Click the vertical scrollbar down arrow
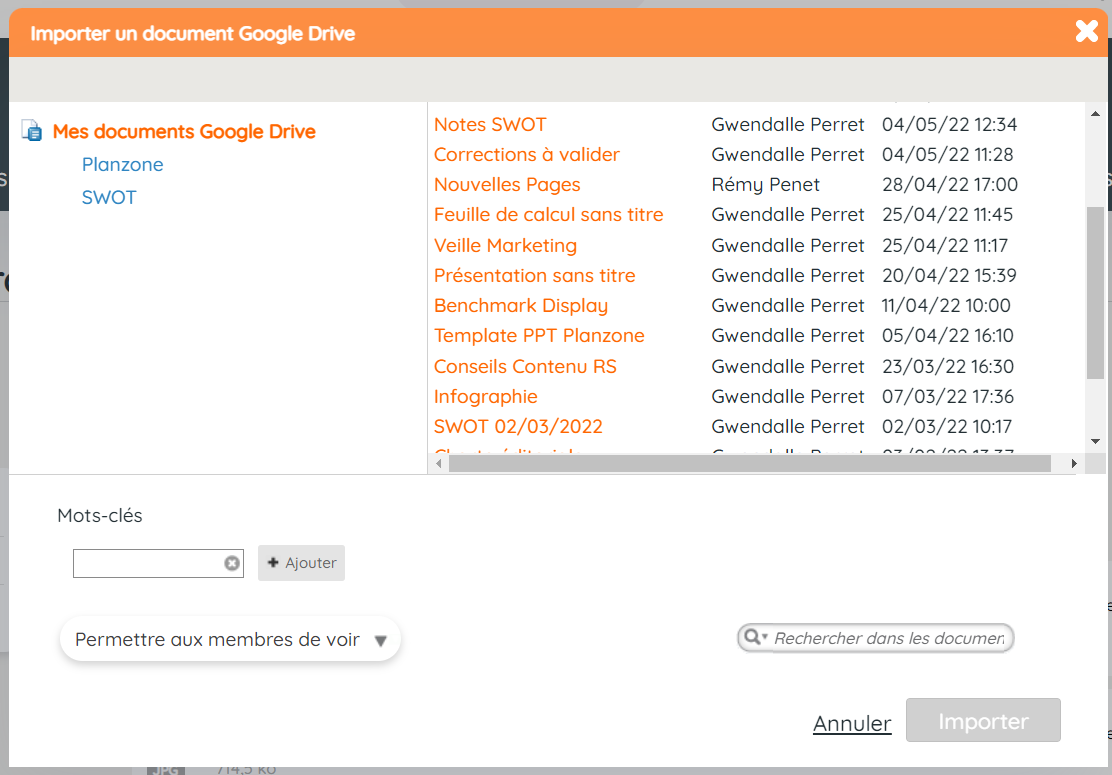Screen dimensions: 1112x775 pos(1095,441)
